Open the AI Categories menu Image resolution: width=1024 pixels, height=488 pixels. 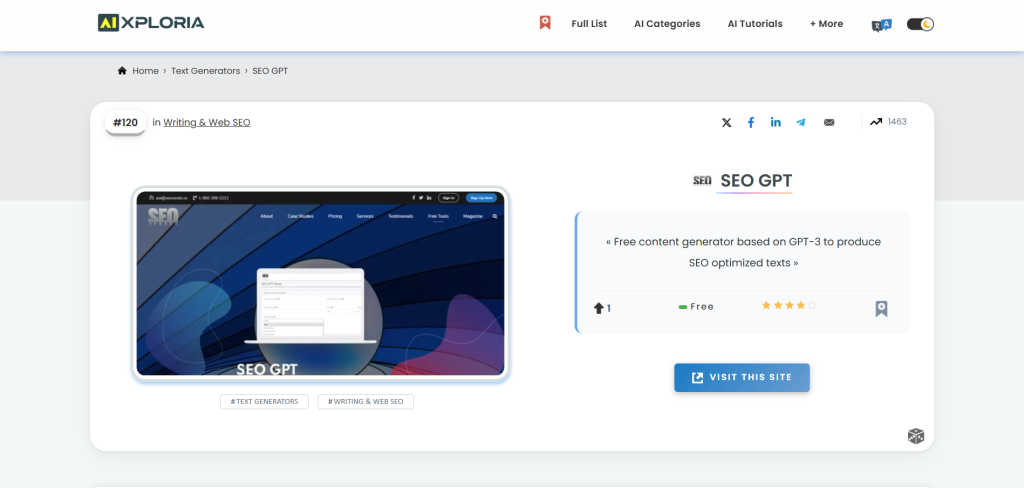click(x=667, y=24)
